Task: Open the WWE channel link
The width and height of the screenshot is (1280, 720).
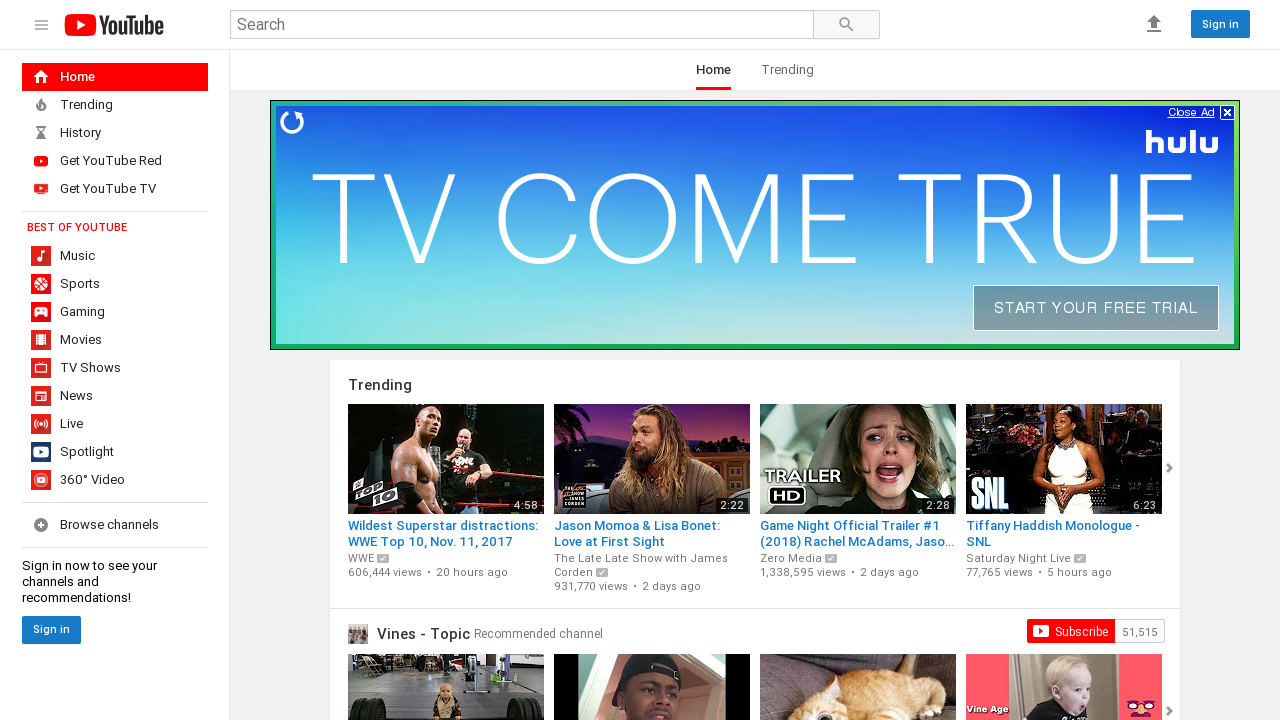Action: click(x=361, y=558)
